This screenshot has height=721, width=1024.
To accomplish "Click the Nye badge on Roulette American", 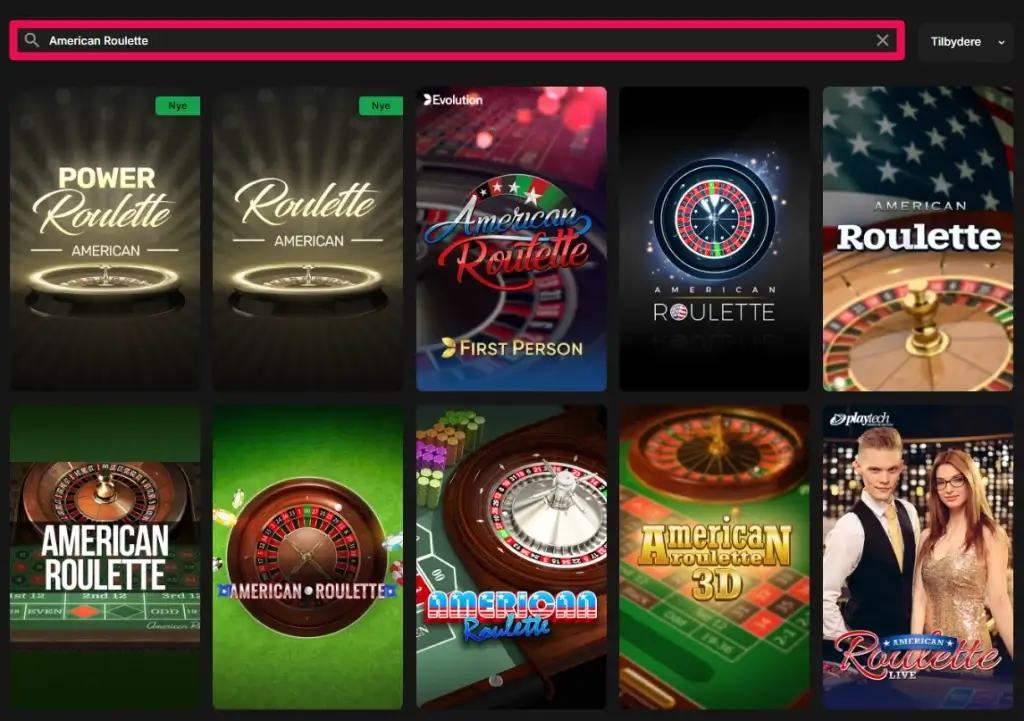I will click(x=381, y=106).
